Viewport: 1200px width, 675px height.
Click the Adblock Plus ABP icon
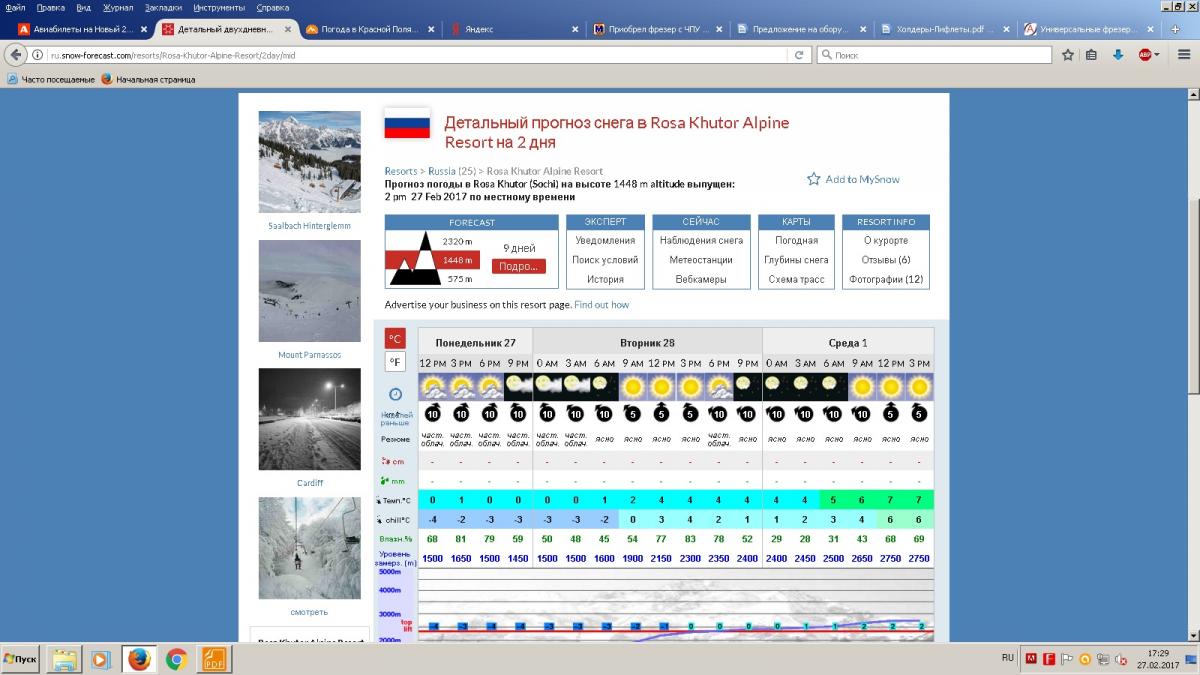pos(1144,55)
